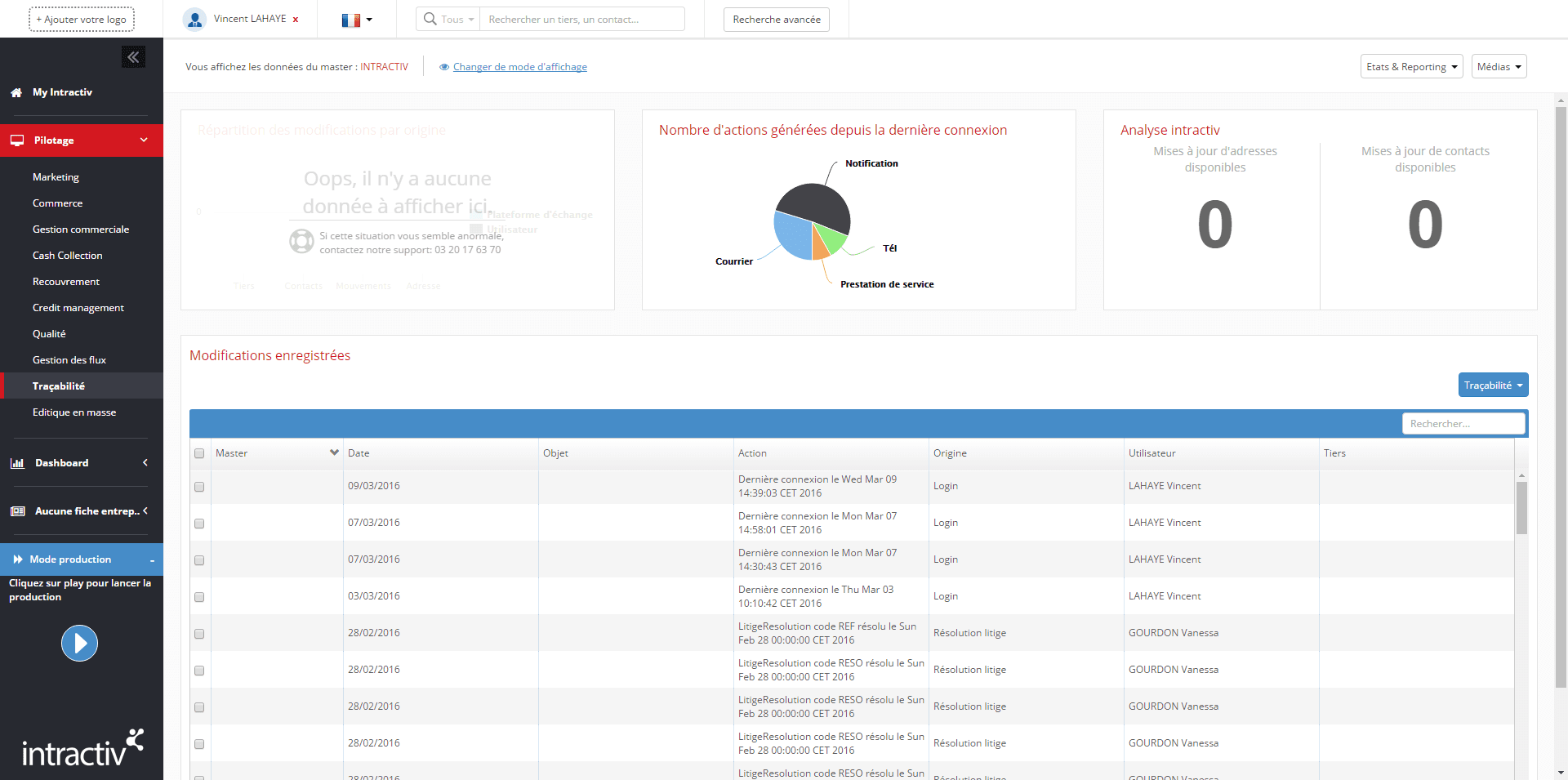
Task: Open the blue Traçabilité dropdown button
Action: pyautogui.click(x=1492, y=386)
